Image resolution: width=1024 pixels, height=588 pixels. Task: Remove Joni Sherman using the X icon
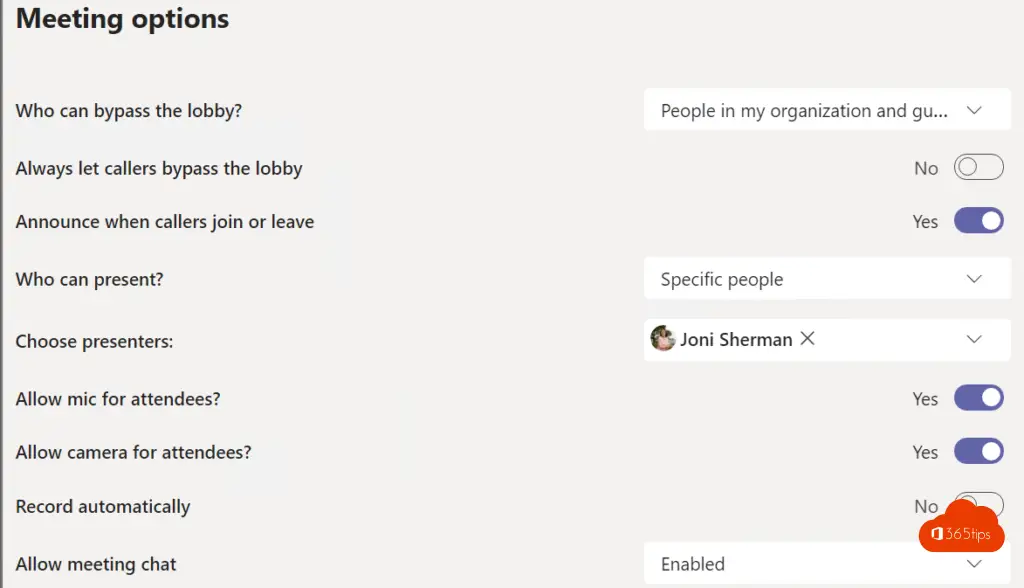tap(807, 338)
